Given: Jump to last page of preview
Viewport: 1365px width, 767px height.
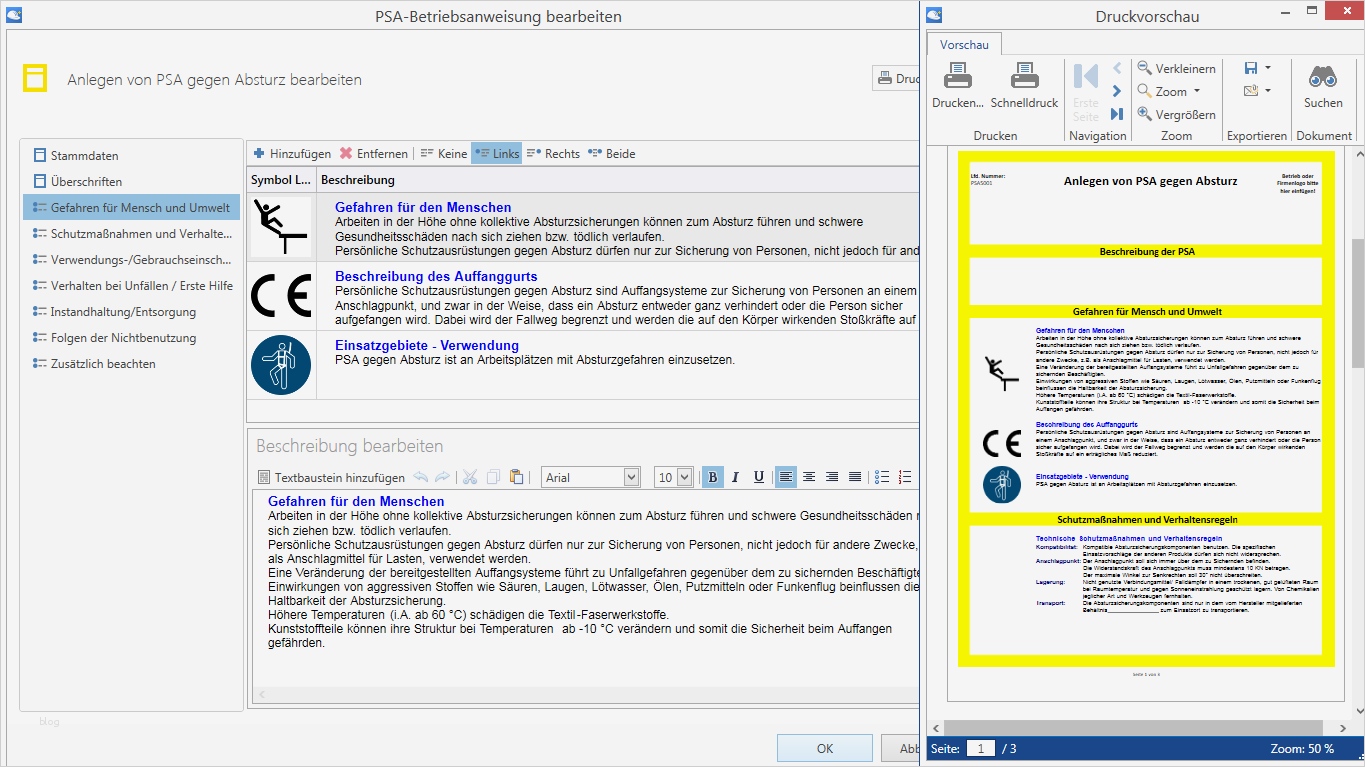Looking at the screenshot, I should [1117, 114].
